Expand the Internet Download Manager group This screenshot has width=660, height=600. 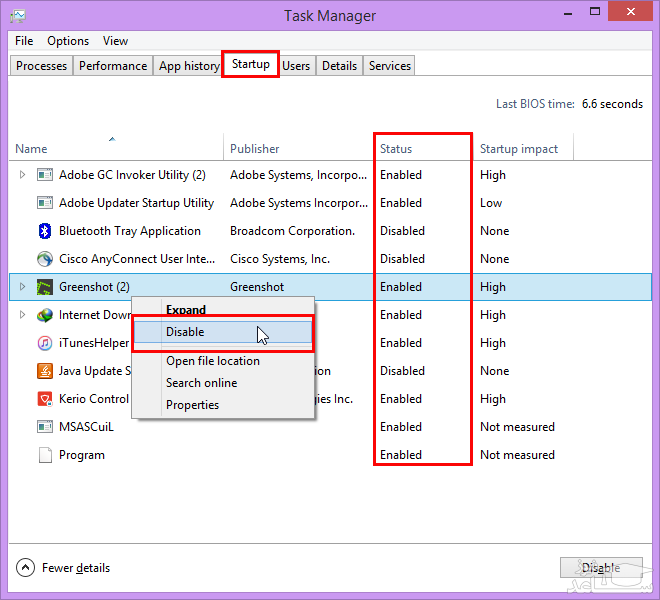click(23, 315)
